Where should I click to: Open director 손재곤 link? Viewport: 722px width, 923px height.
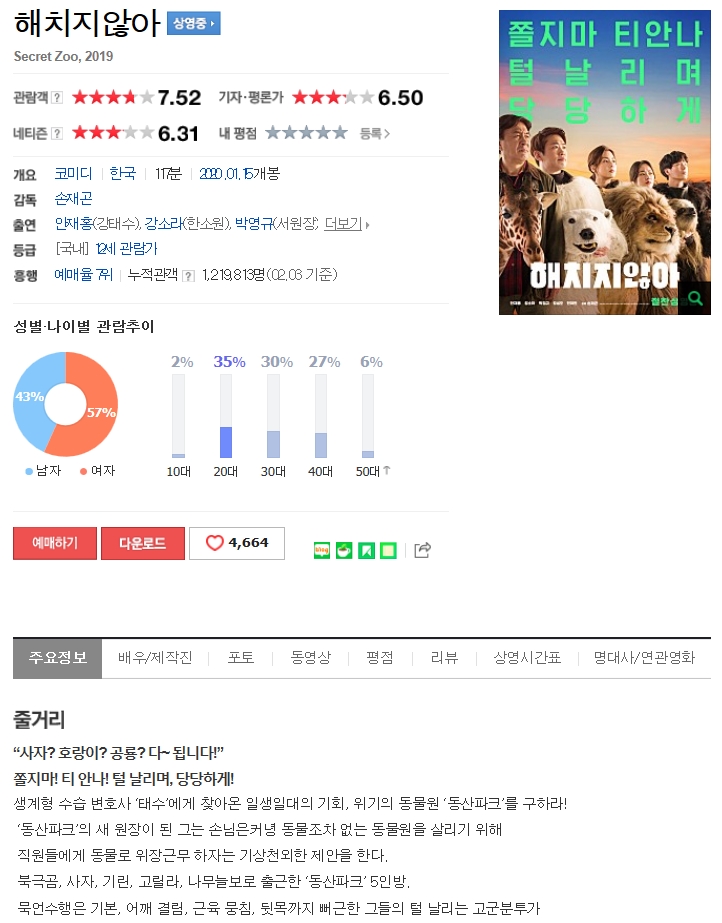(x=74, y=199)
